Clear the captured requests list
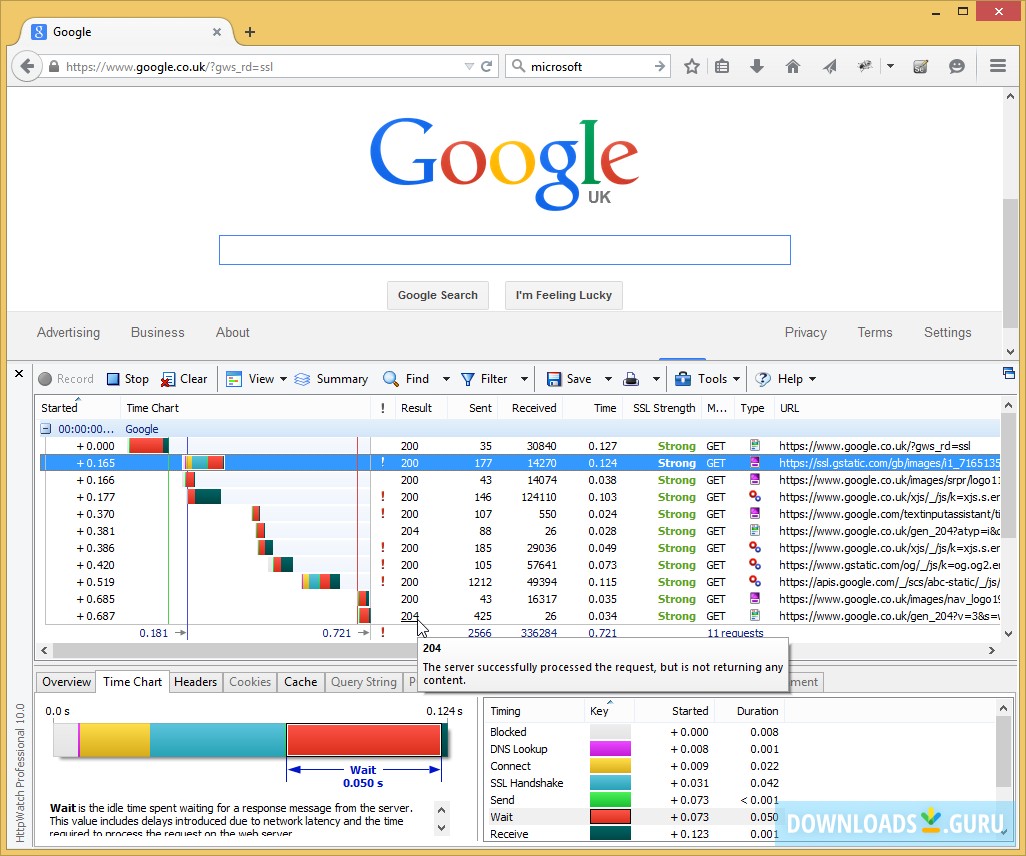This screenshot has width=1026, height=856. [185, 378]
